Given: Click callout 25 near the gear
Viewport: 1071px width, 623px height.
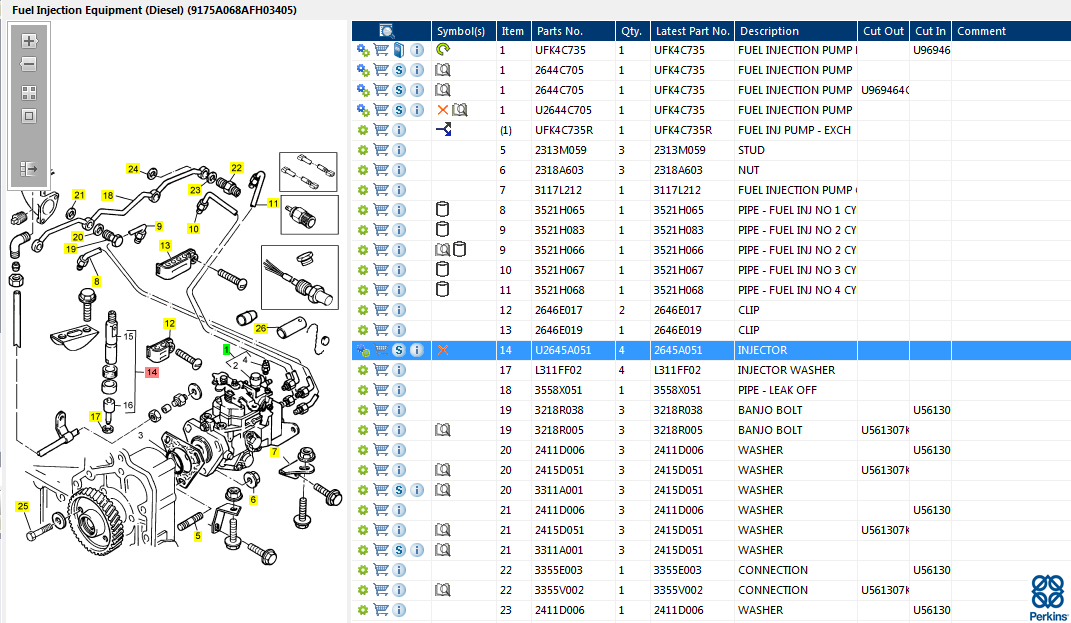Looking at the screenshot, I should [23, 506].
